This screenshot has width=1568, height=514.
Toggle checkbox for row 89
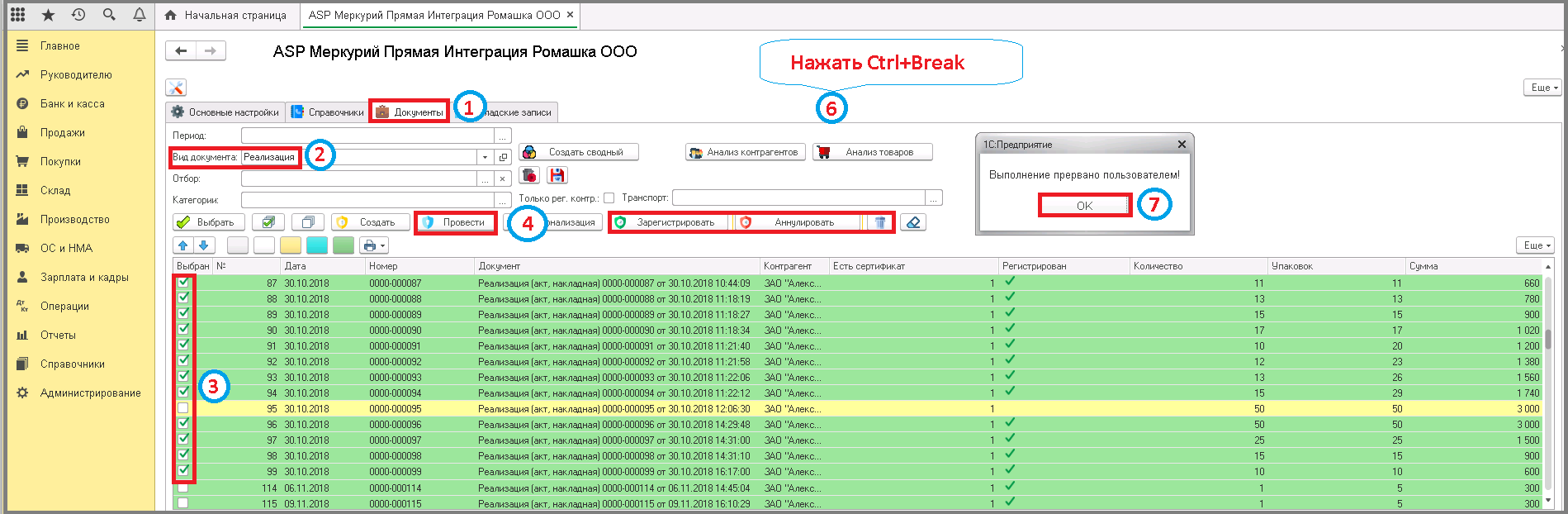click(x=183, y=314)
